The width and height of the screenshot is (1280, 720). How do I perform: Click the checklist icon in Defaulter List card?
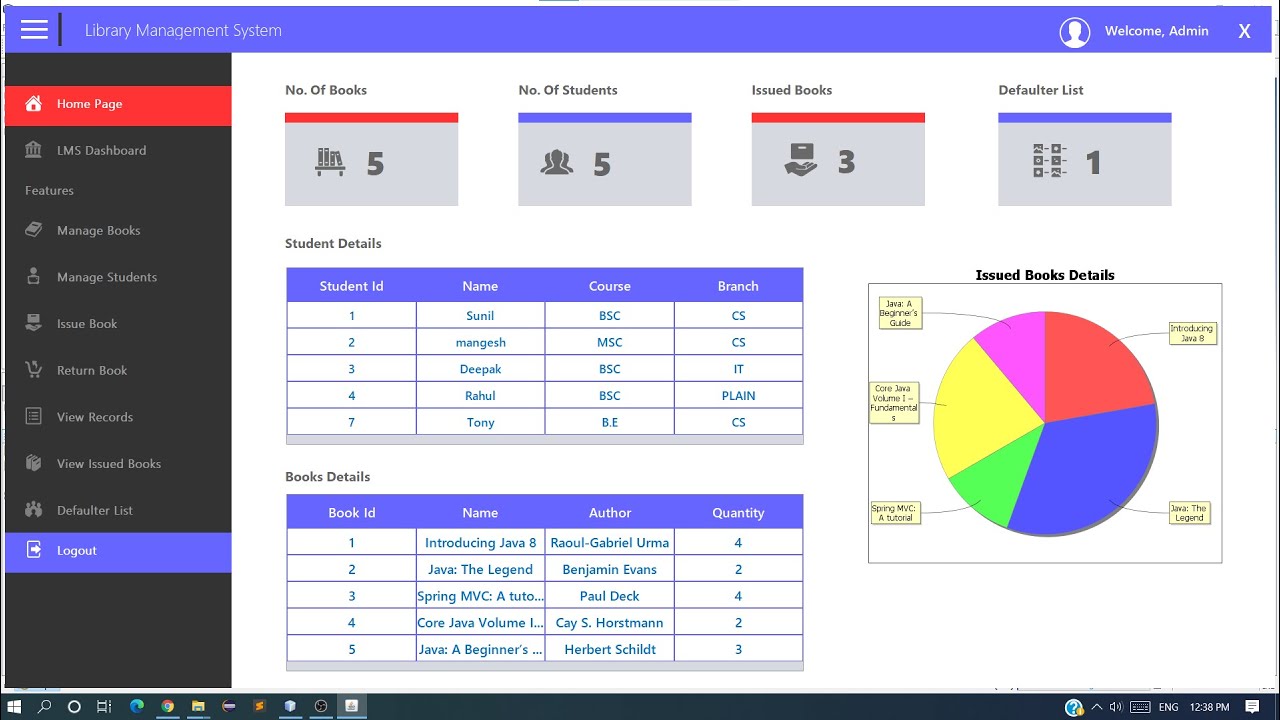tap(1049, 161)
